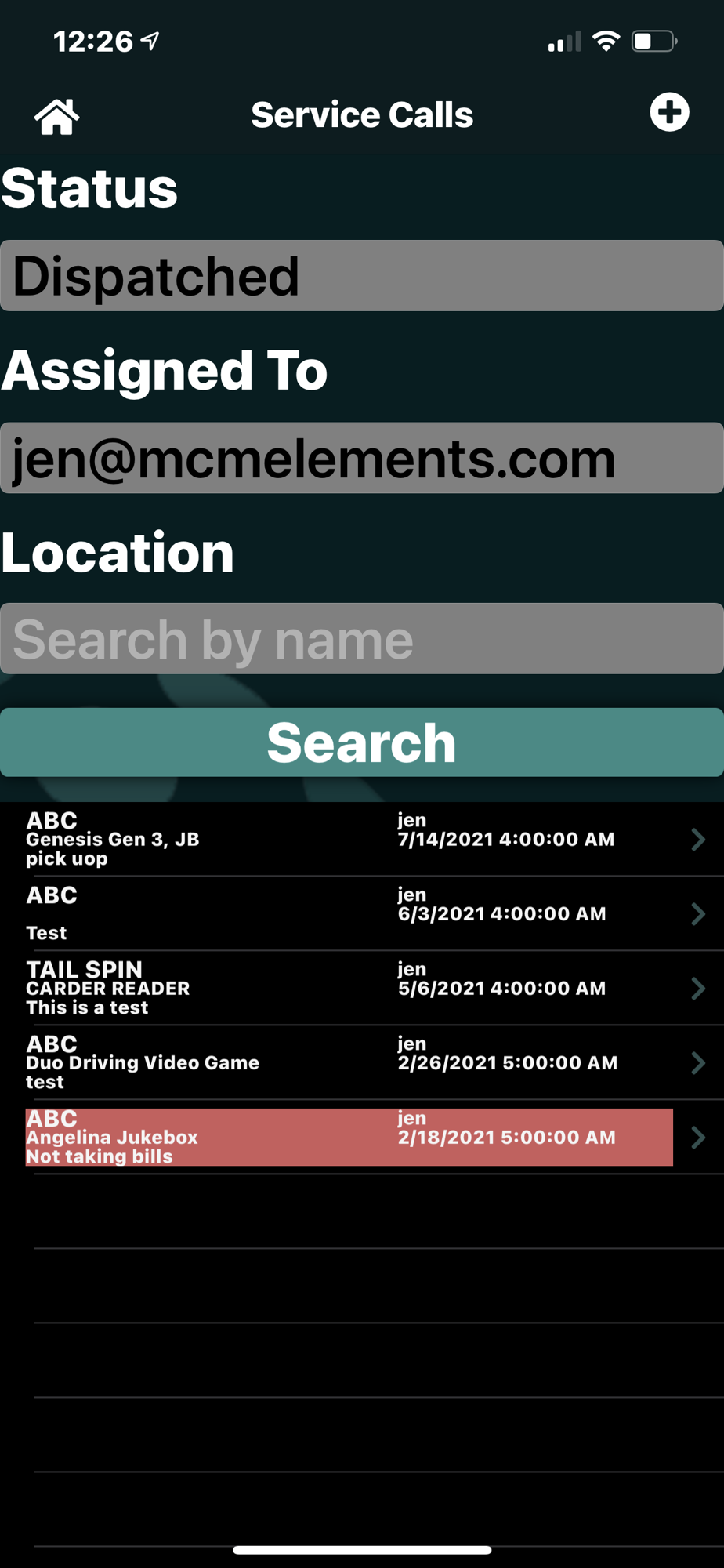Tap '2/26/2021 5:00:00 AM' timestamp

click(x=507, y=1063)
